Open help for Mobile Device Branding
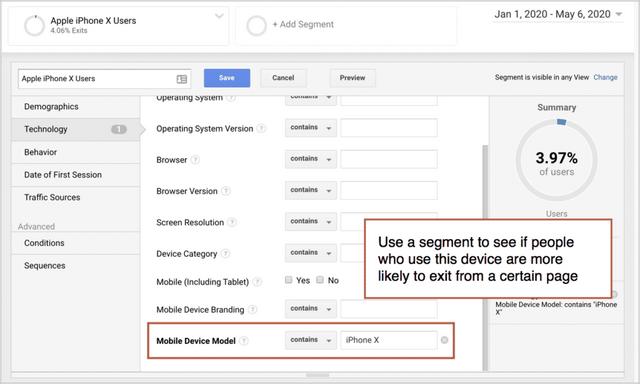This screenshot has width=640, height=384. click(253, 309)
